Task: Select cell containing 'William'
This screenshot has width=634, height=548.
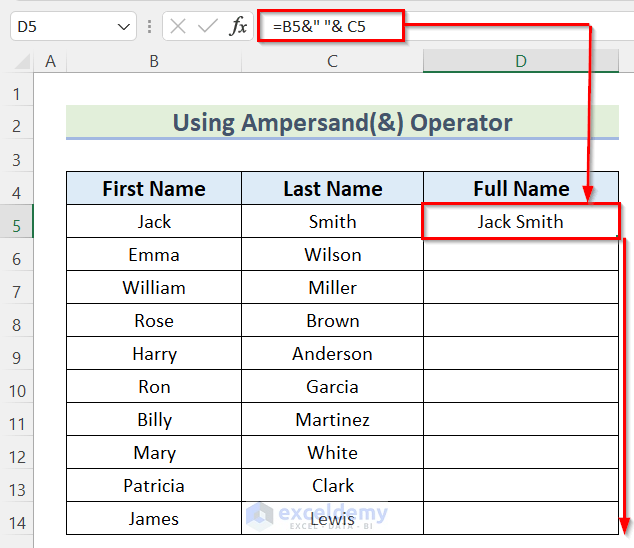Action: [154, 288]
